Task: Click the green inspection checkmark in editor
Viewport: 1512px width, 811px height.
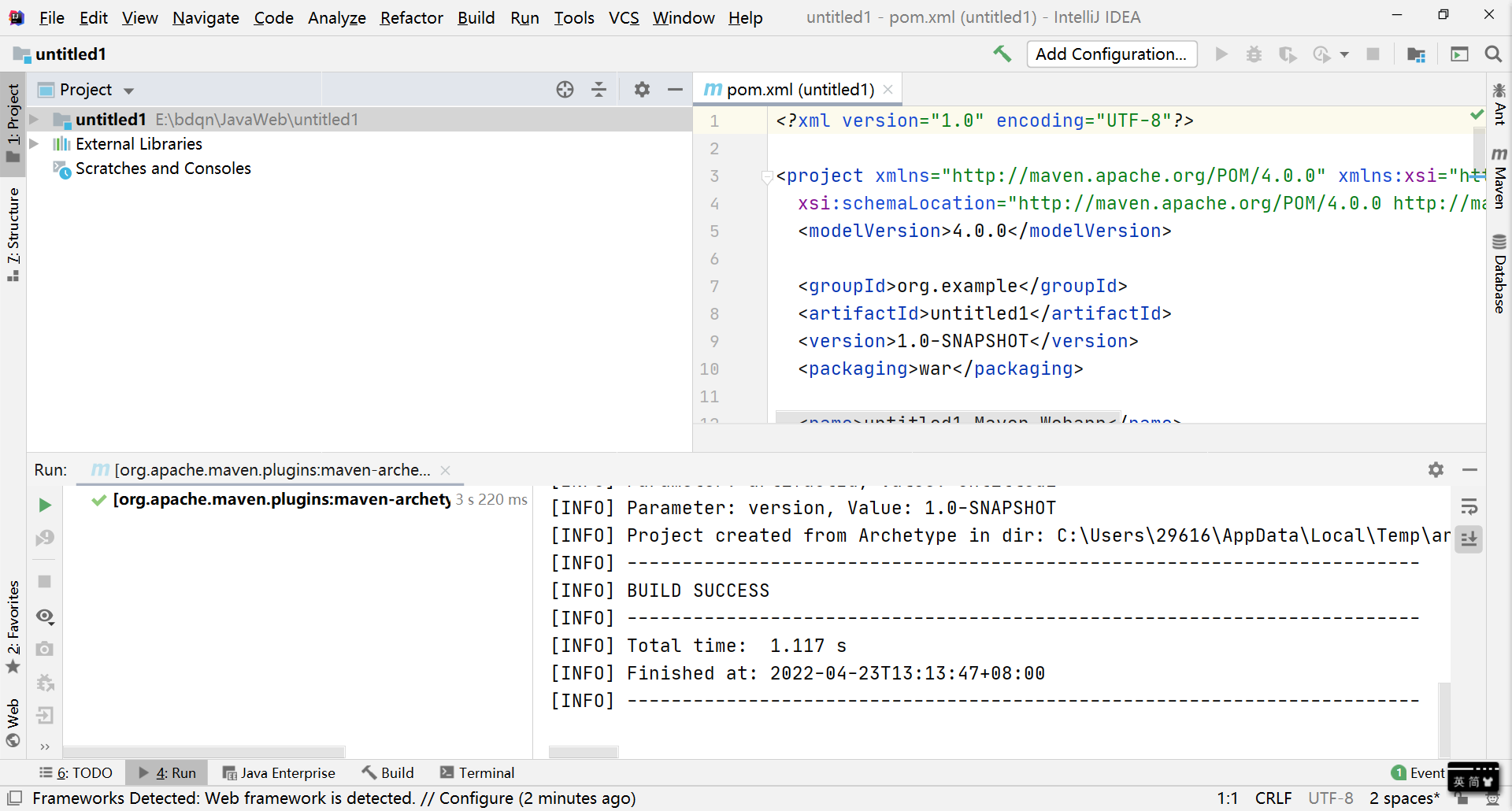Action: pyautogui.click(x=1477, y=115)
